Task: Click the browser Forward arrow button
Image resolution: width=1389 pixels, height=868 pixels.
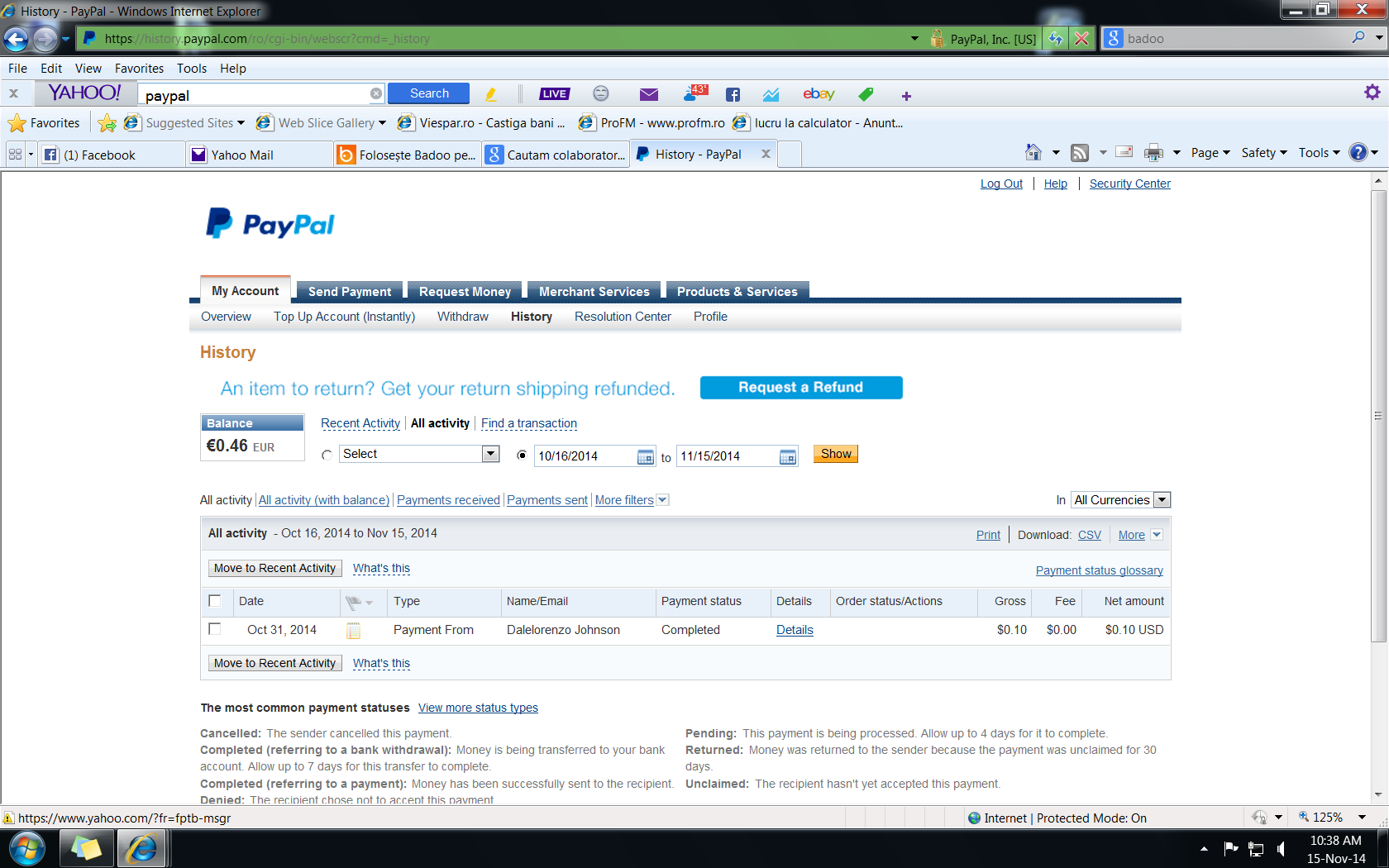Action: (45, 39)
